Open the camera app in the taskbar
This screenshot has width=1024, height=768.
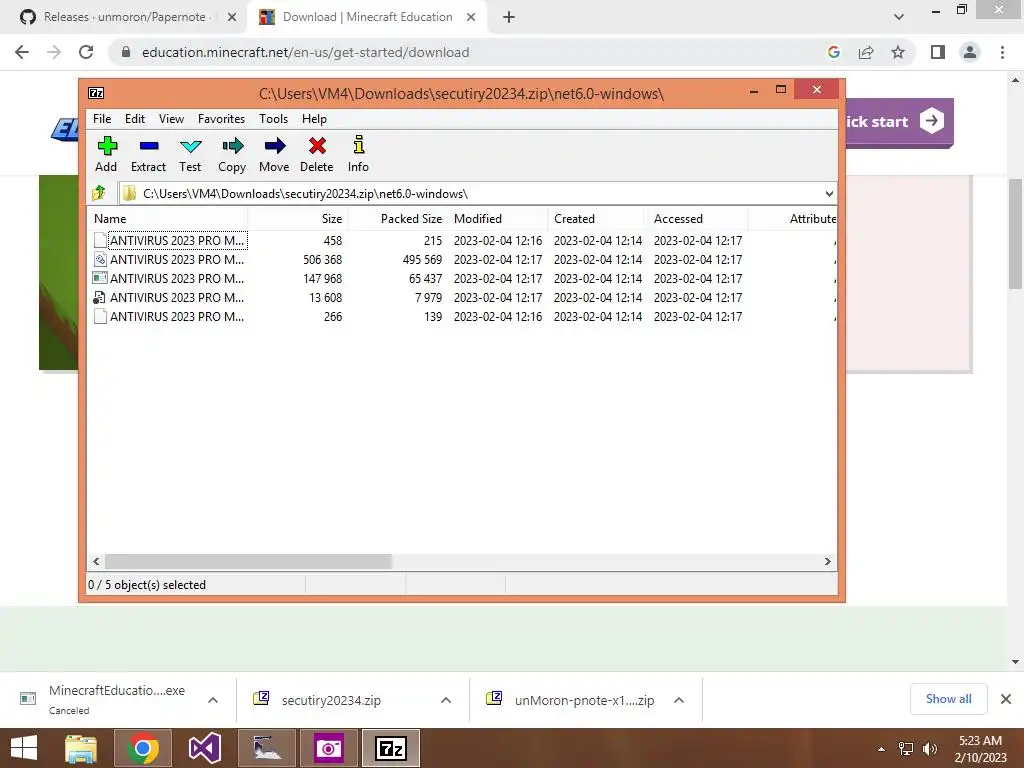(x=328, y=748)
